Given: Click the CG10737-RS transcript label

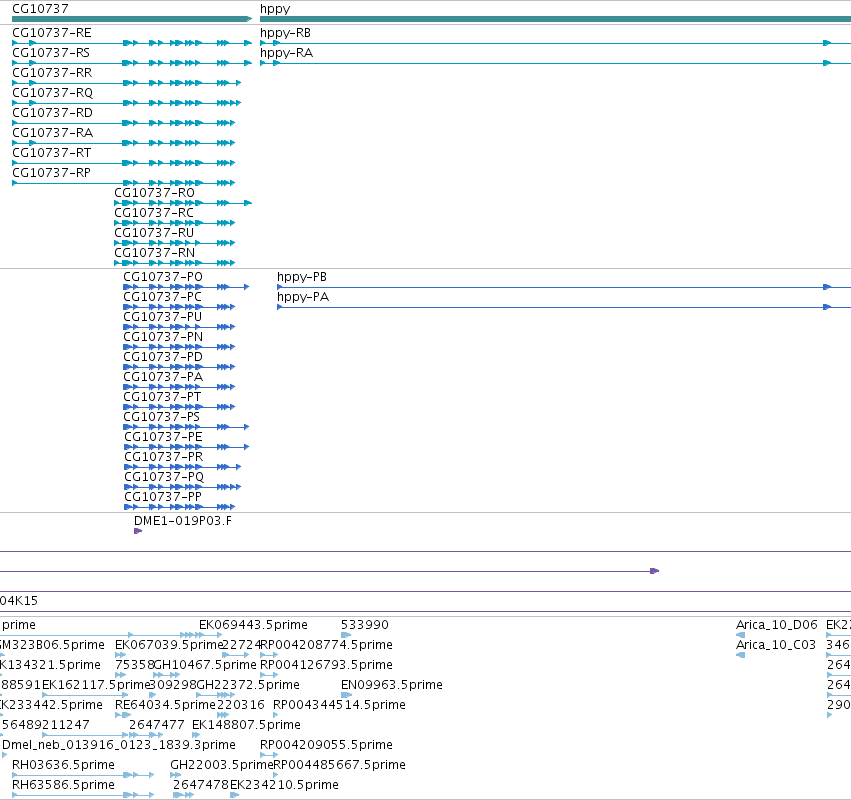Looking at the screenshot, I should (51, 53).
